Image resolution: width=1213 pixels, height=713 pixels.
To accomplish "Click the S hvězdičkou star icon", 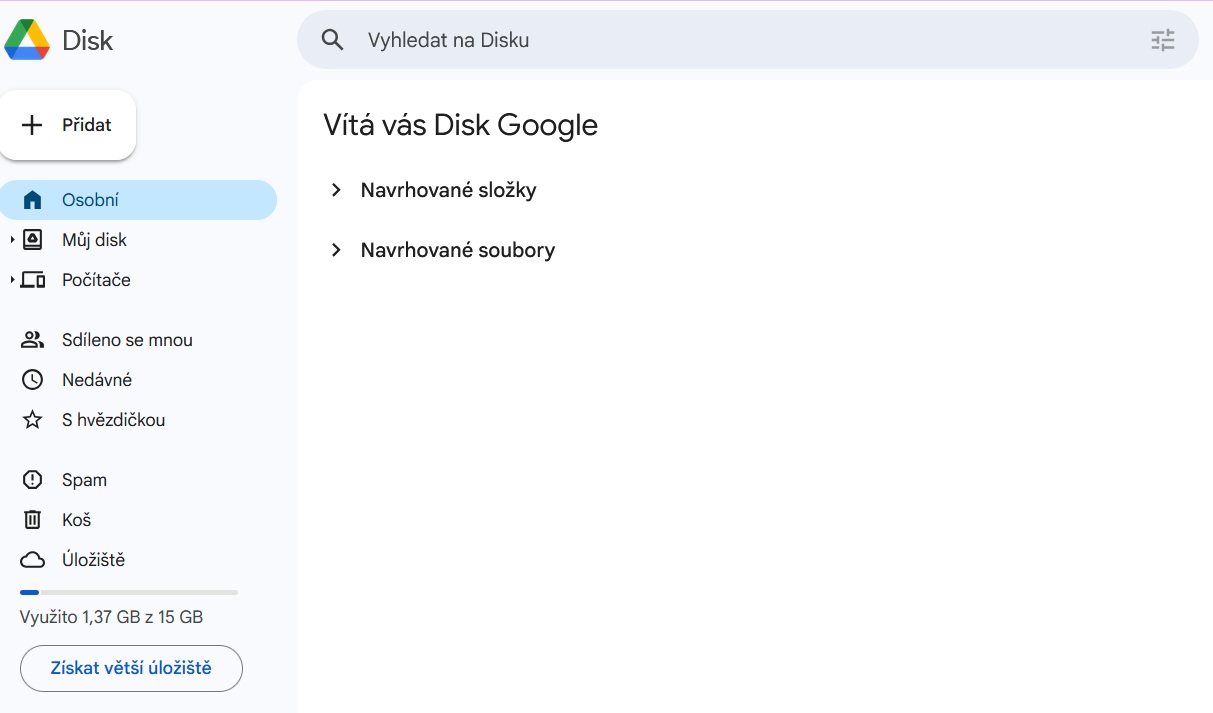I will tap(33, 420).
